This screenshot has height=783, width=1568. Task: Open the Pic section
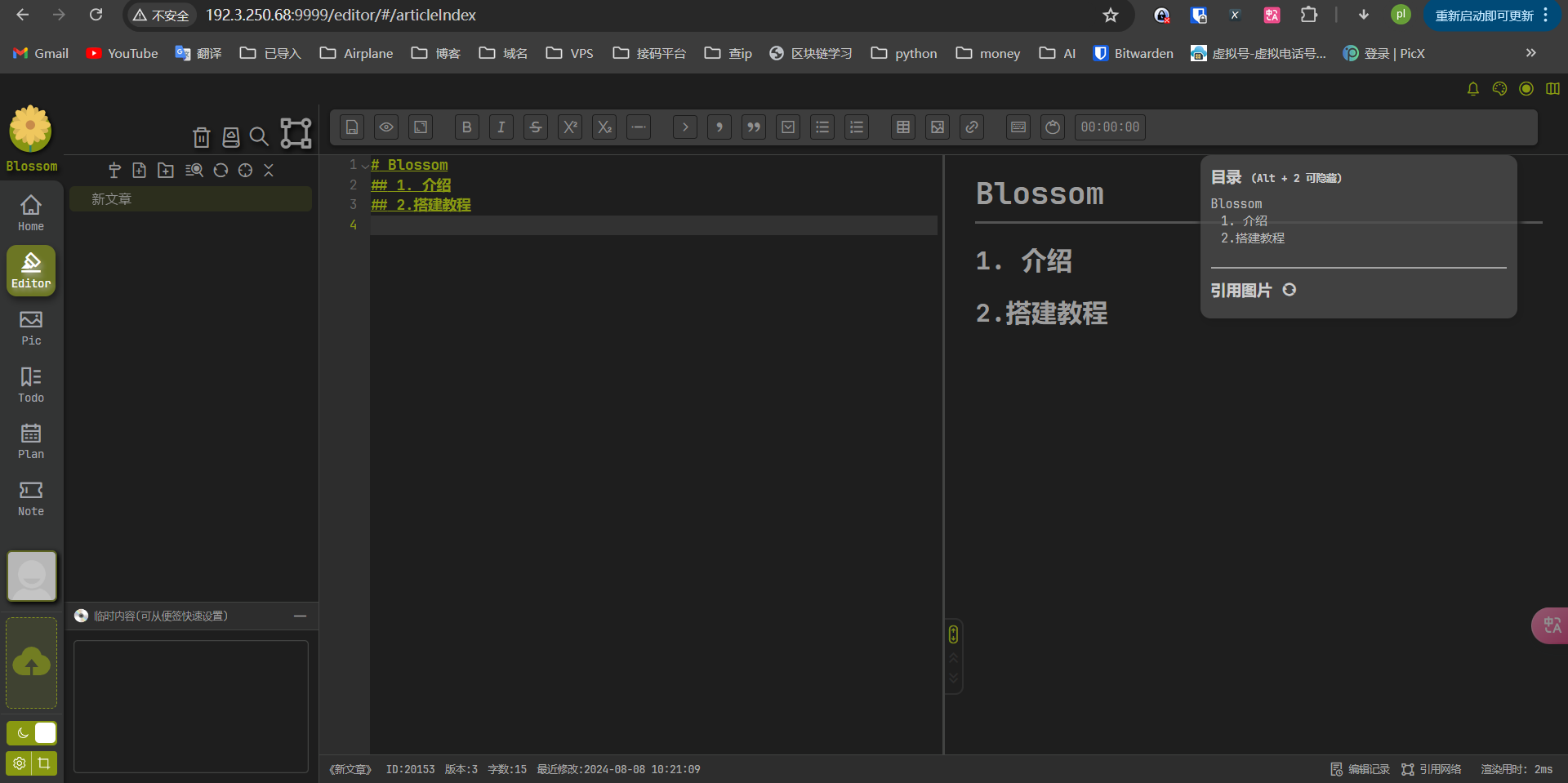[x=31, y=327]
